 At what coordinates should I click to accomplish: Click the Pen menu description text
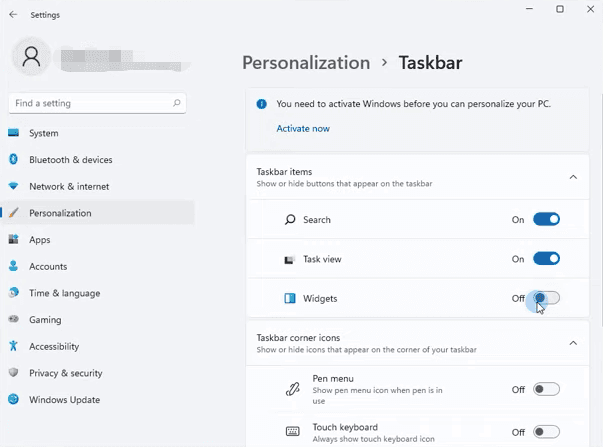pos(378,395)
